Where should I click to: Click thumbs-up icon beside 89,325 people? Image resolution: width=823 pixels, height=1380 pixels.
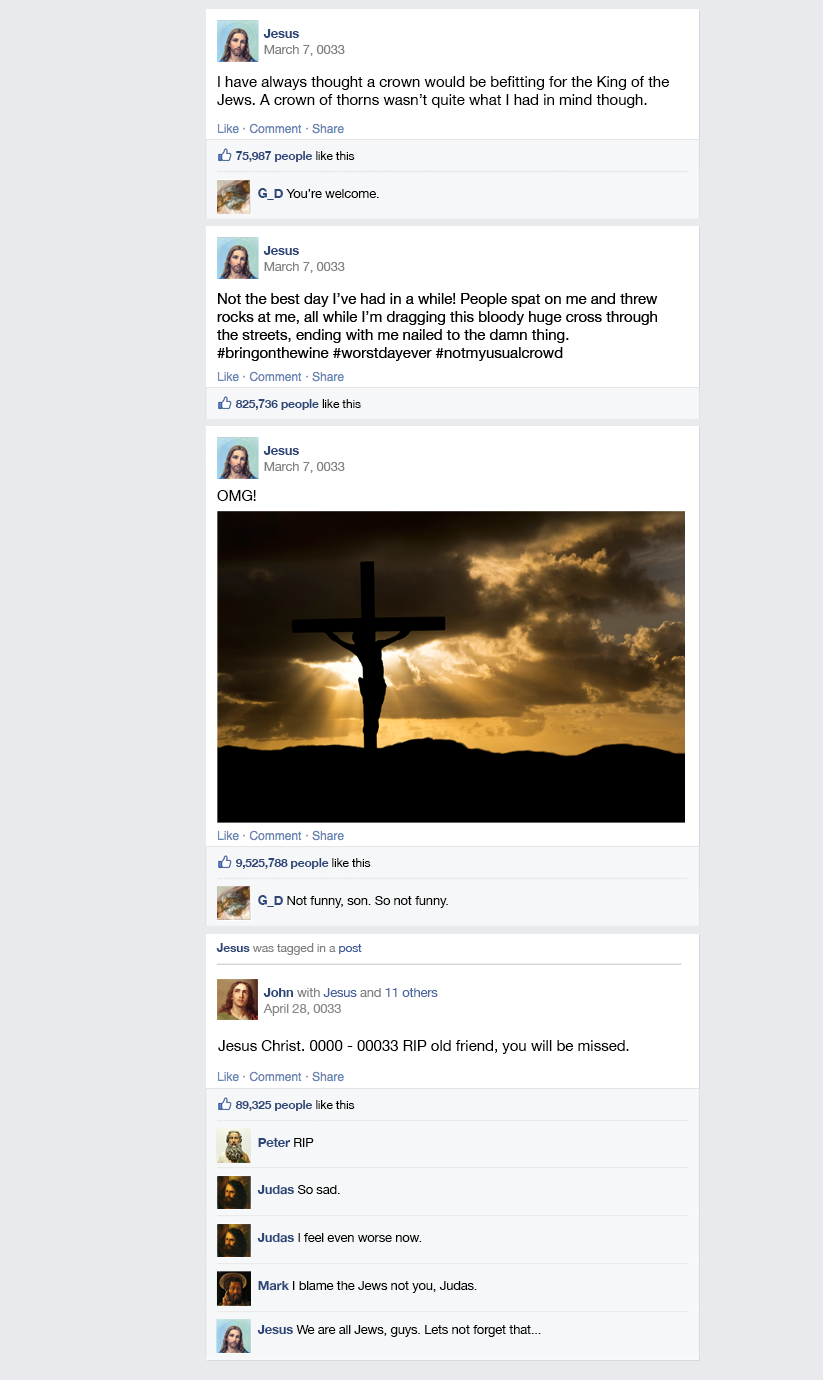pos(224,1104)
